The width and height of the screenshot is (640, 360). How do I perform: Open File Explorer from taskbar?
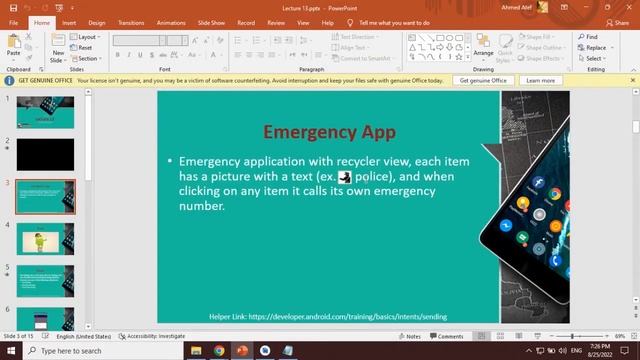[x=196, y=351]
